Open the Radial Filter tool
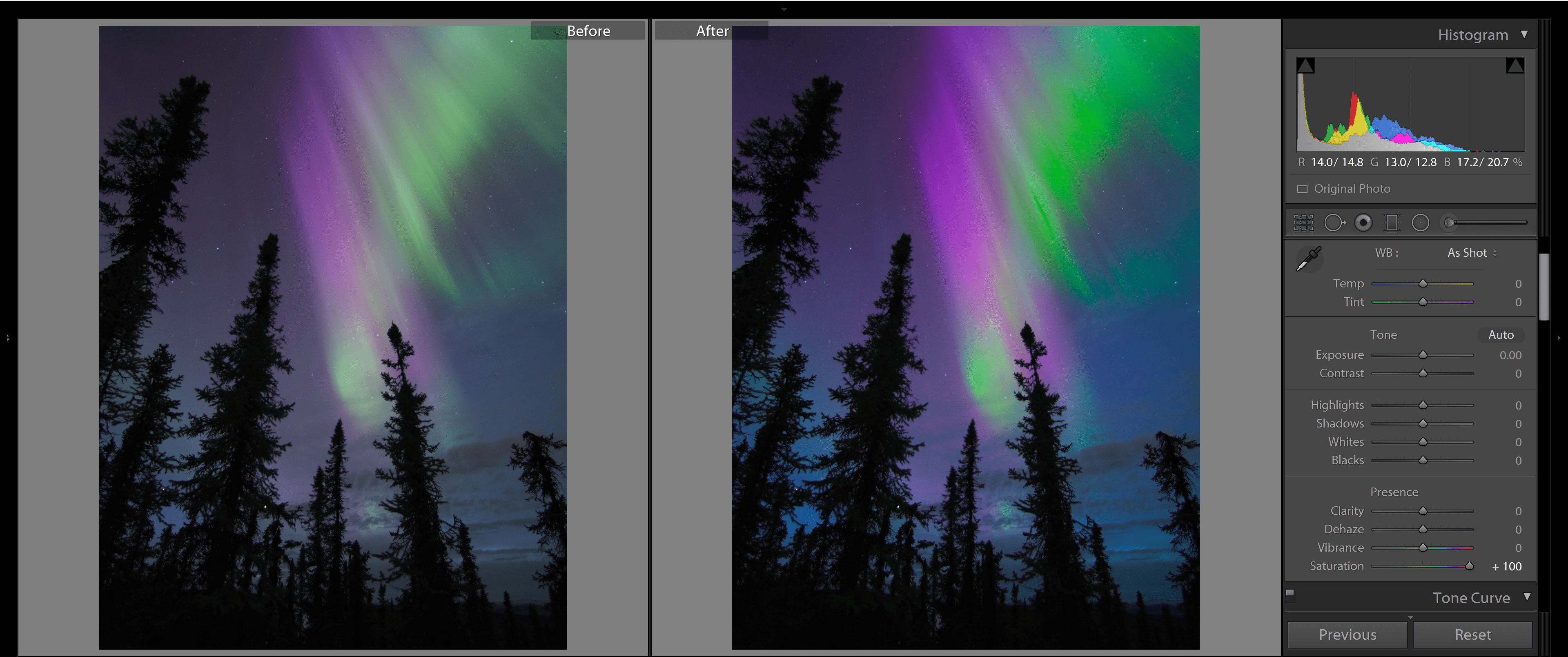The height and width of the screenshot is (657, 1568). click(1421, 222)
